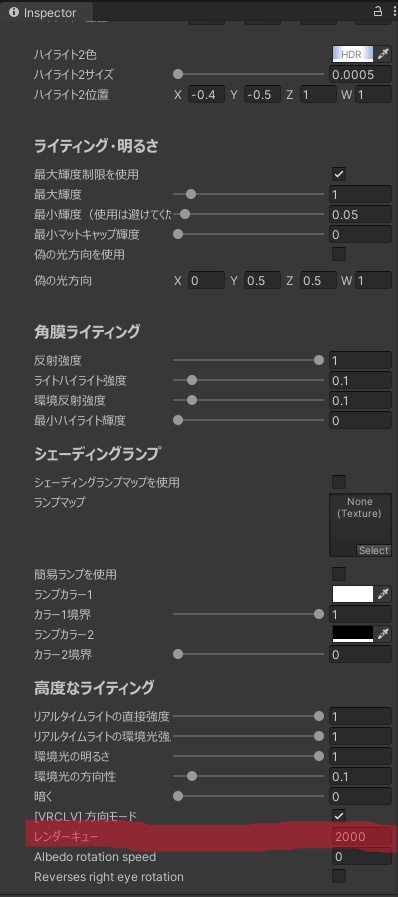Click the ハイライト2位置 Y field
The height and width of the screenshot is (897, 398).
[262, 94]
